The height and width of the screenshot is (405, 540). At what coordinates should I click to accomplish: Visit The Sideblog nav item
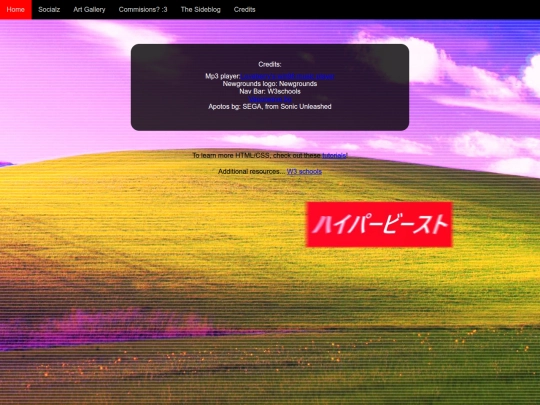pyautogui.click(x=200, y=10)
